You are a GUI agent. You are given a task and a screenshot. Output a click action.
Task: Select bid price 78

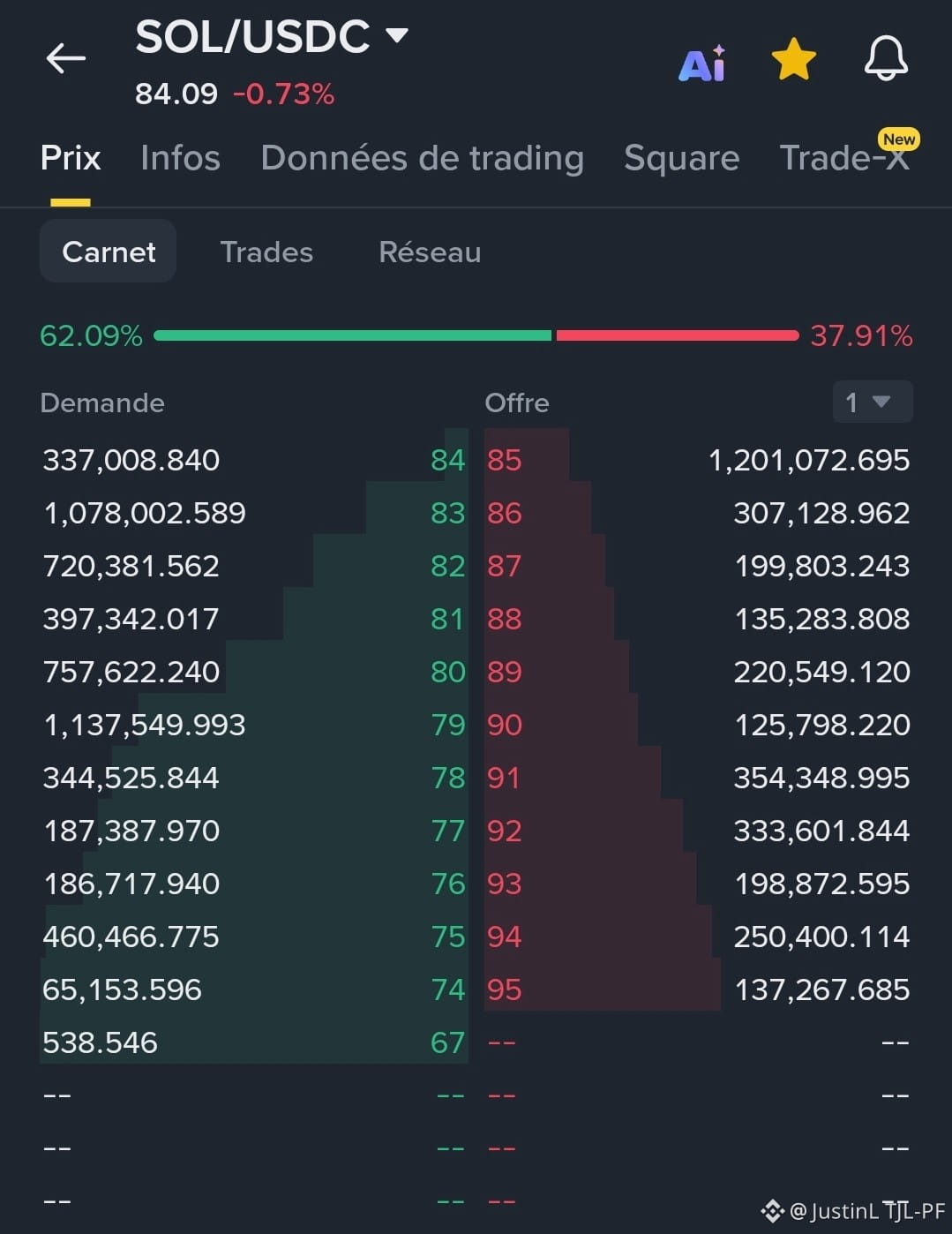(447, 778)
